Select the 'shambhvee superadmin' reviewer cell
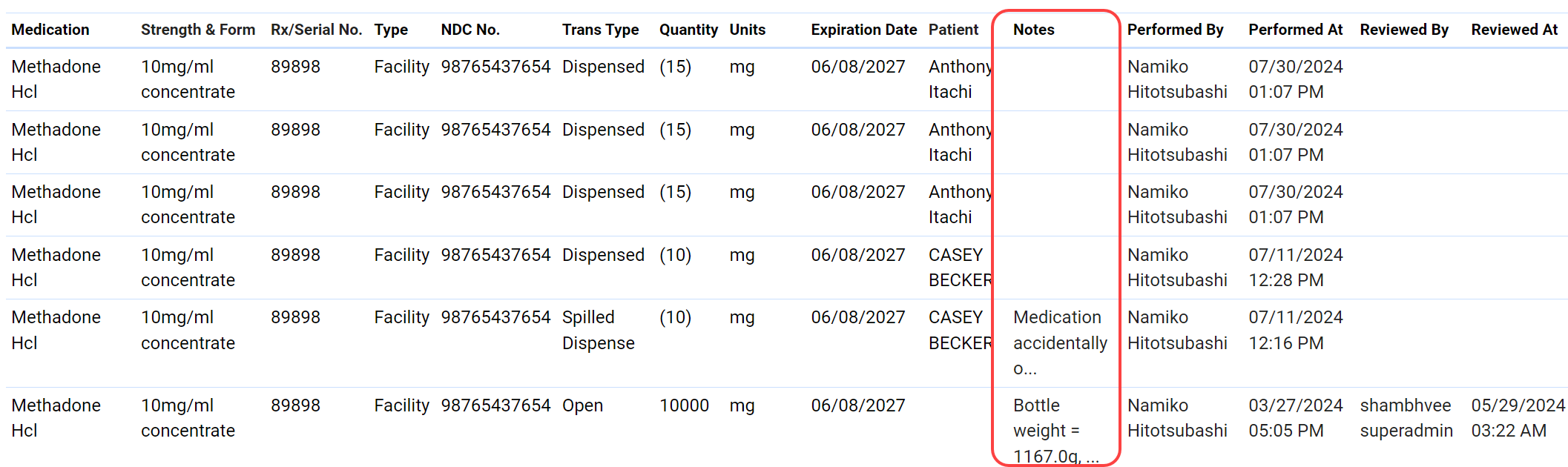The height and width of the screenshot is (467, 1568). click(1406, 418)
